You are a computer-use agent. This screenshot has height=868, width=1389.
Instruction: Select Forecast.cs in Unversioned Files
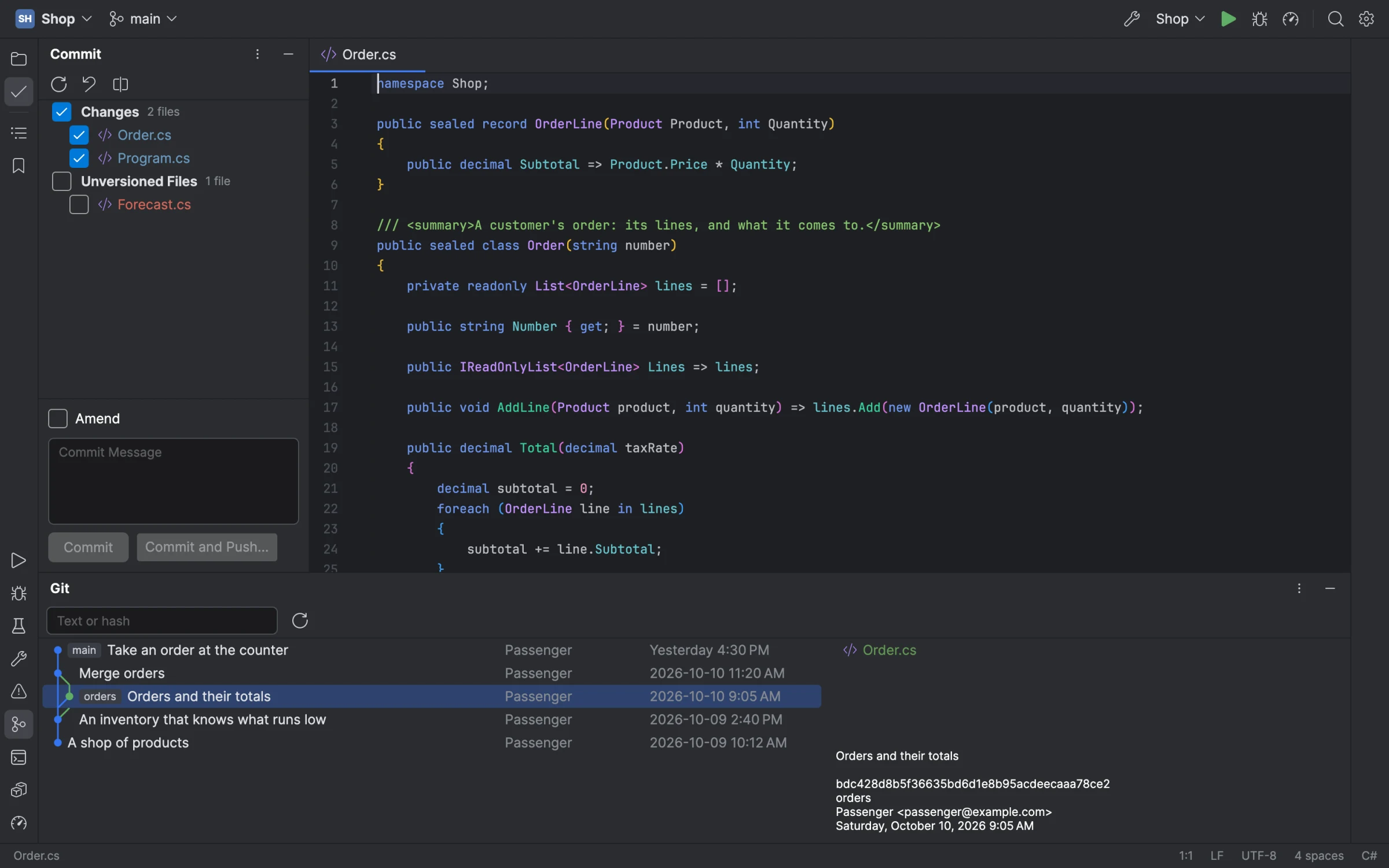coord(154,204)
